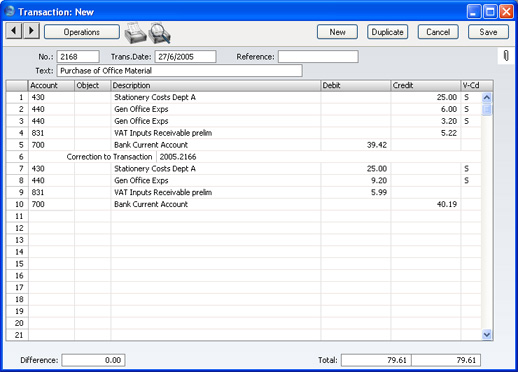Click the Object column header
The image size is (518, 372).
[x=92, y=86]
